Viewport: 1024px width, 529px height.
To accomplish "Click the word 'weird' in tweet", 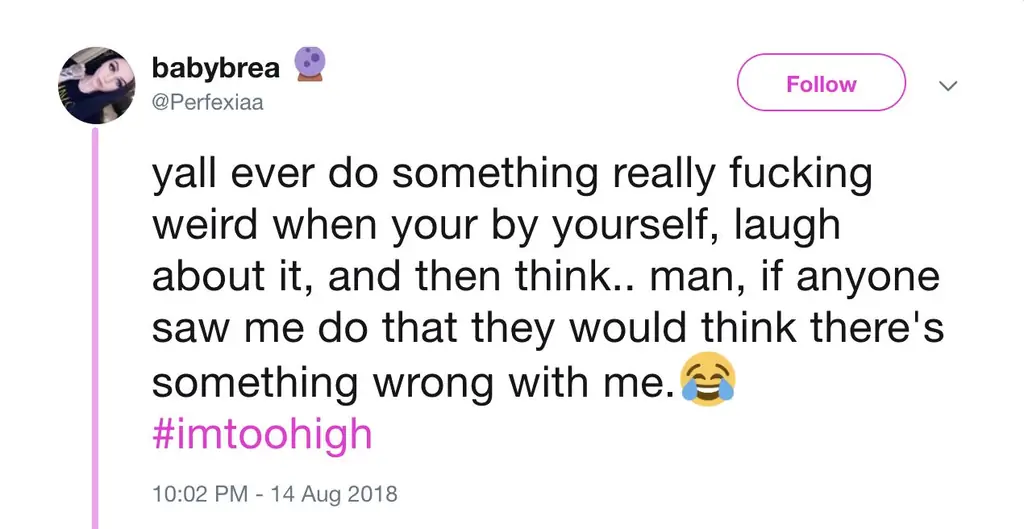I will click(x=206, y=225).
